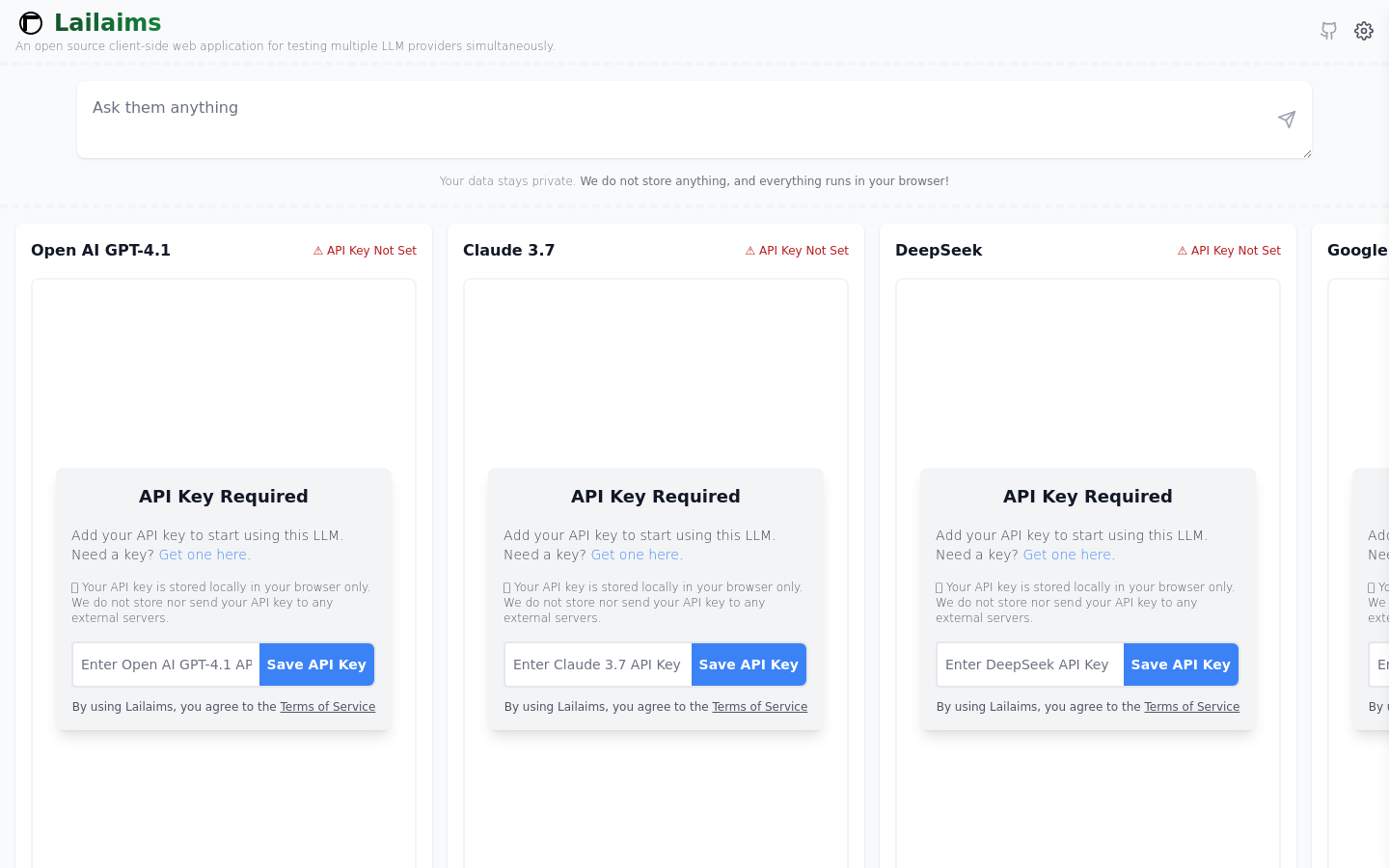Image resolution: width=1389 pixels, height=868 pixels.
Task: Select the partially visible 'Google' panel title
Action: click(1357, 250)
